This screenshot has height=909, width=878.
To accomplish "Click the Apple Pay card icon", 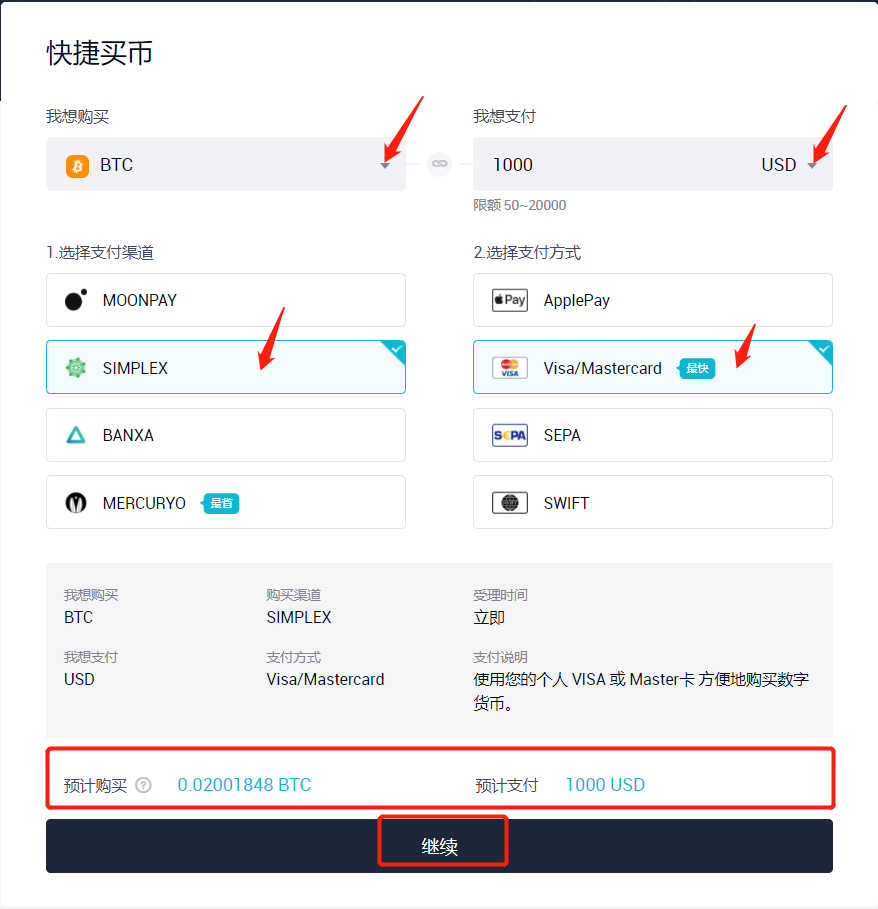I will [x=510, y=300].
